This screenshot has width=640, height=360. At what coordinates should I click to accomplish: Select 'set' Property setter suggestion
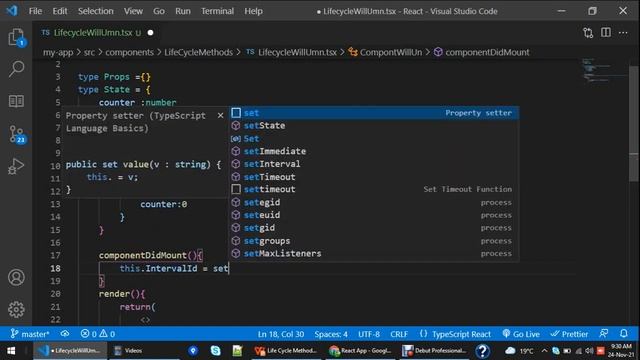point(374,113)
